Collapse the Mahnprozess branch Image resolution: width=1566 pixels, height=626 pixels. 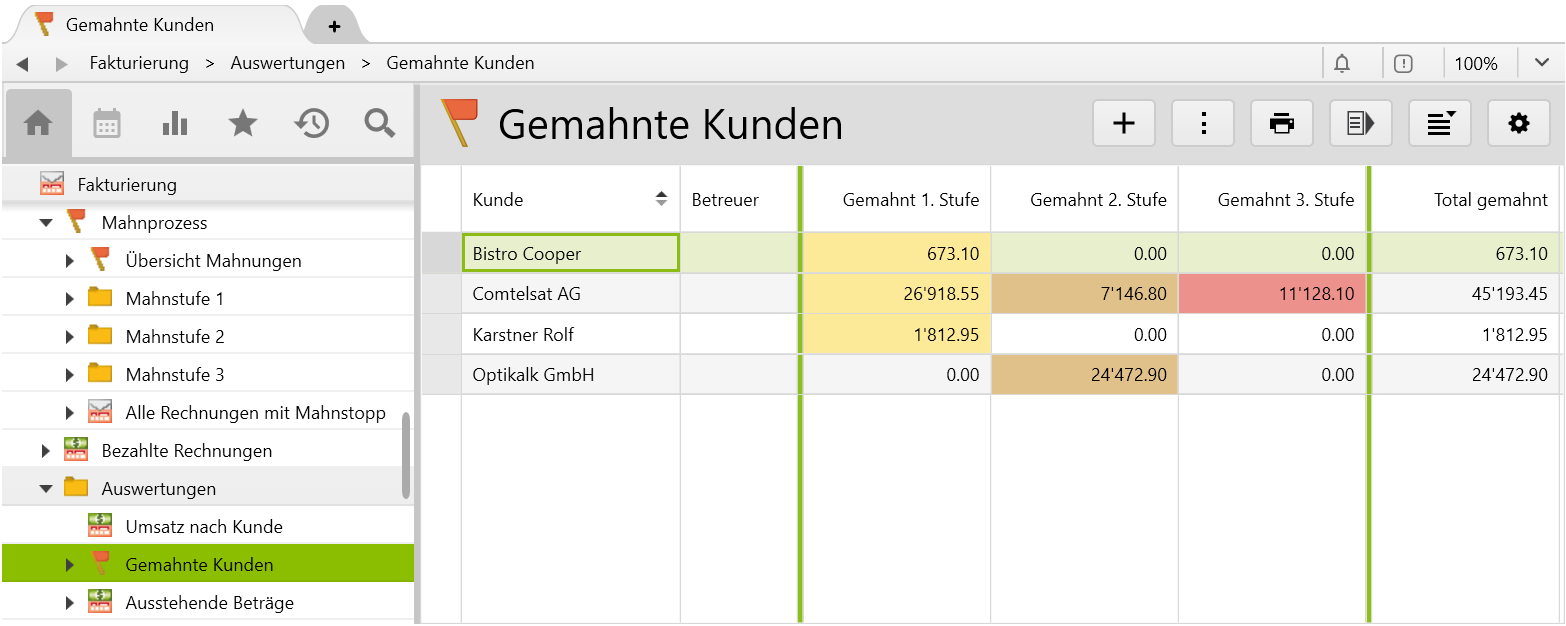(44, 222)
